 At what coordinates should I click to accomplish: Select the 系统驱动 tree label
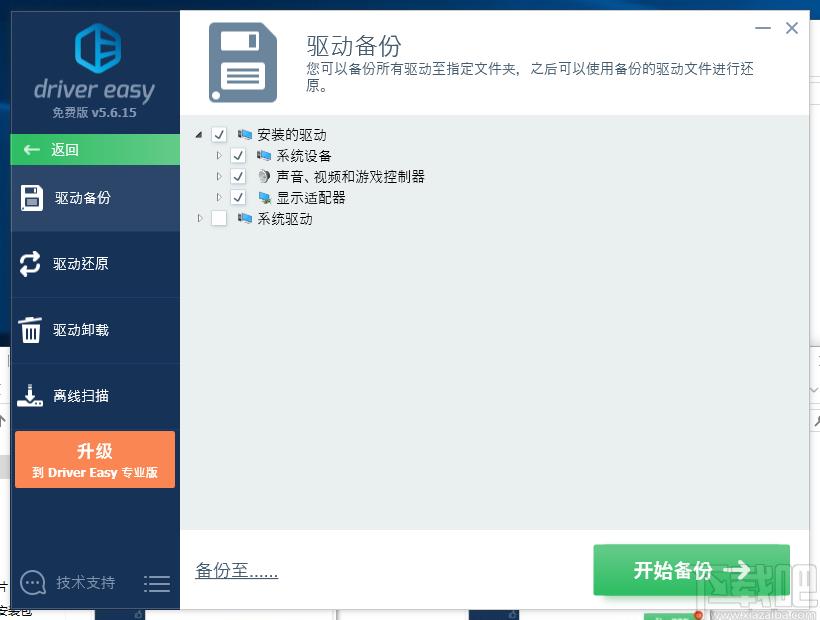pyautogui.click(x=285, y=219)
